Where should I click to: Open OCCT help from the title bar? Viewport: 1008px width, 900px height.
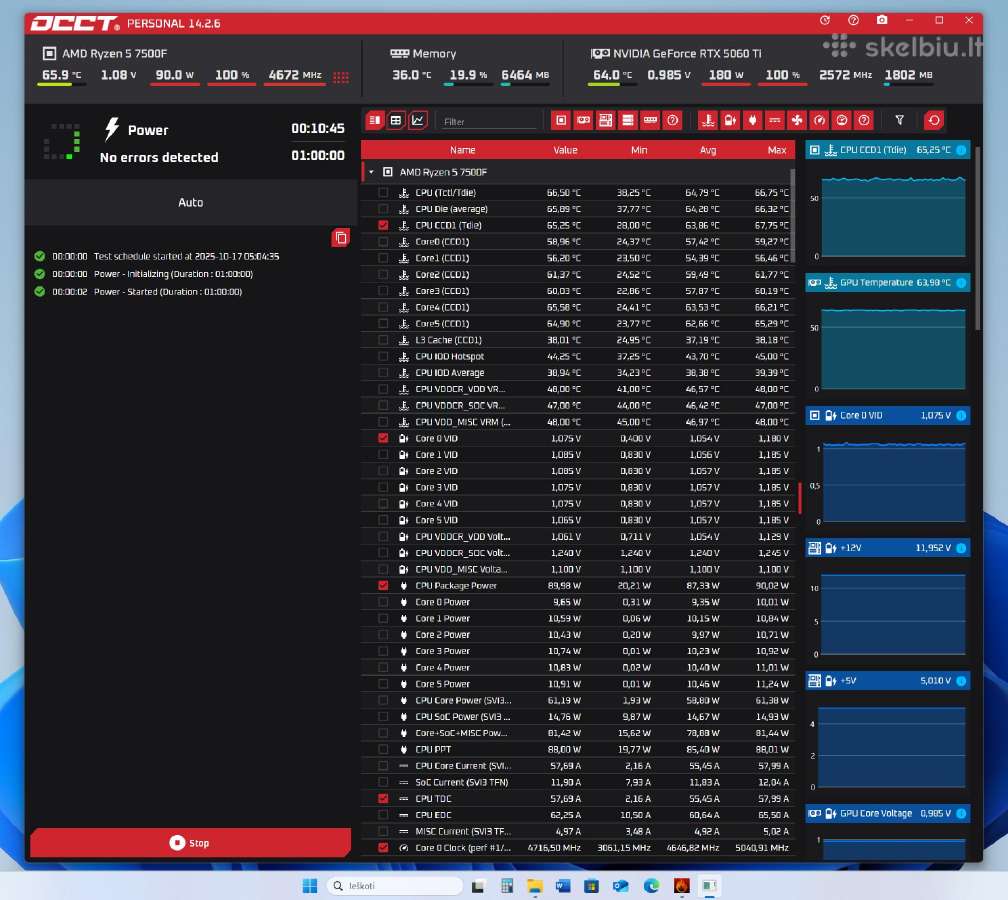coord(853,20)
